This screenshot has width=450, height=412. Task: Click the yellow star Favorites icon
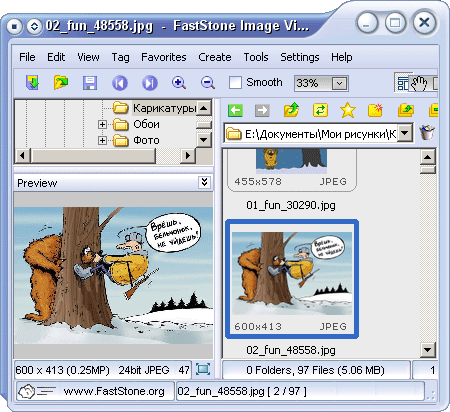click(347, 110)
